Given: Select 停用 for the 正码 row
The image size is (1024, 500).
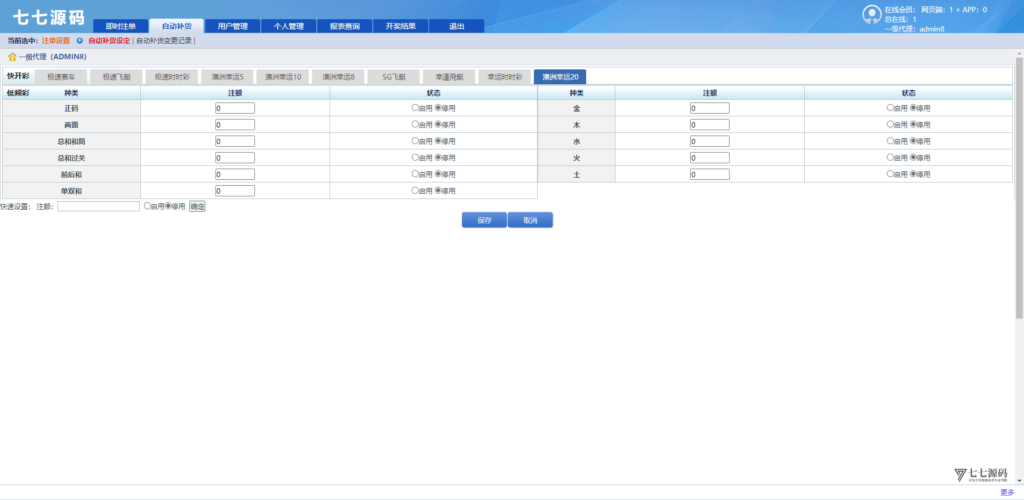Looking at the screenshot, I should coord(438,107).
